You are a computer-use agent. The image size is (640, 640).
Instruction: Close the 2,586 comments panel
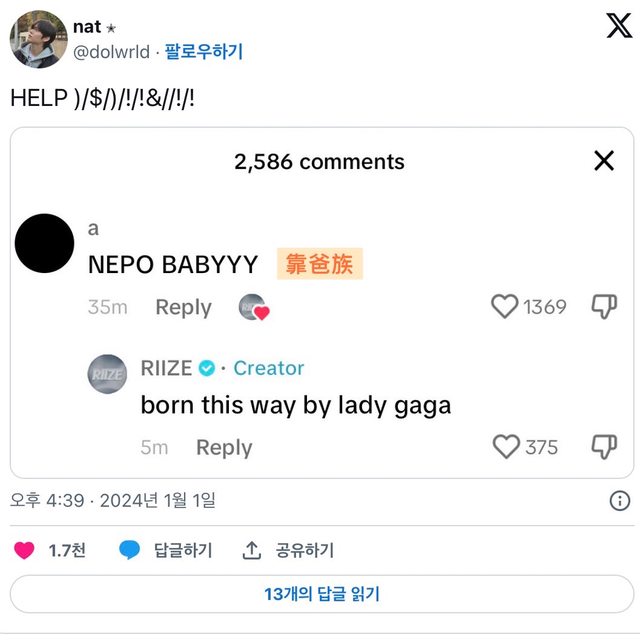(604, 161)
